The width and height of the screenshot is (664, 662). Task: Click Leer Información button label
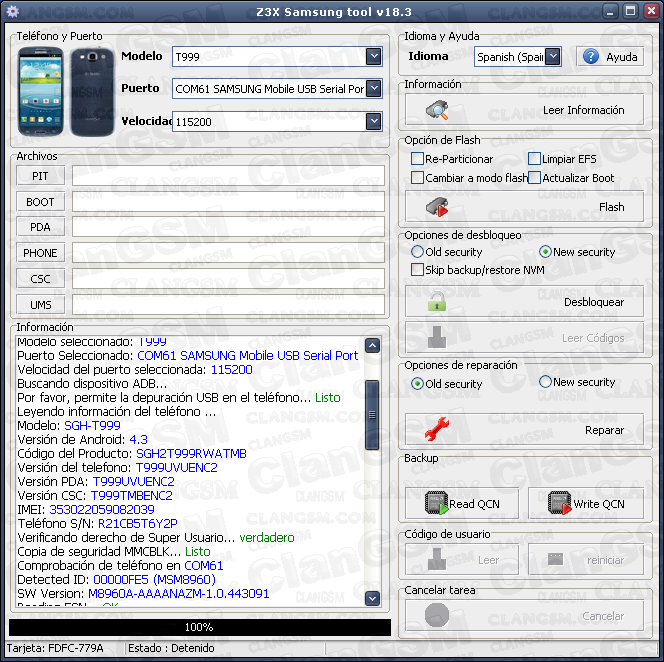coord(584,110)
